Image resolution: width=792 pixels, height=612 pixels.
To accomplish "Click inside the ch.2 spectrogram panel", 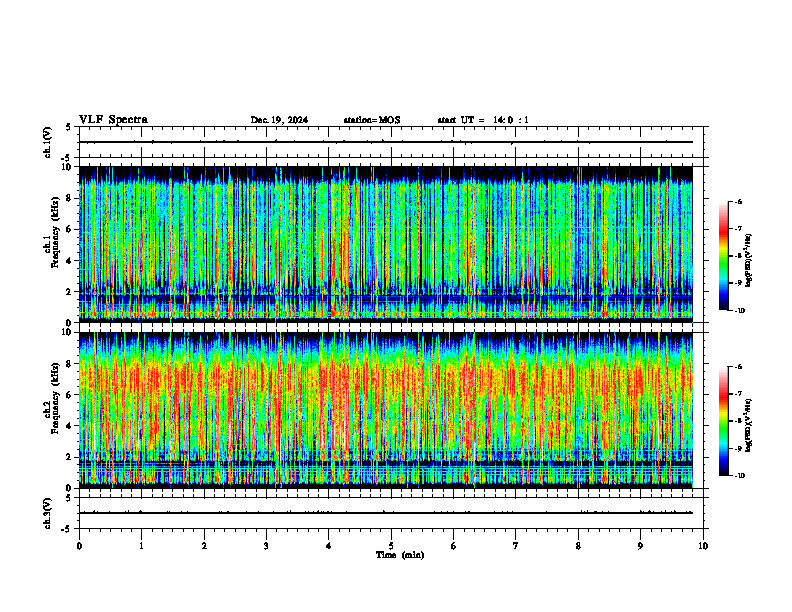I will pyautogui.click(x=386, y=410).
